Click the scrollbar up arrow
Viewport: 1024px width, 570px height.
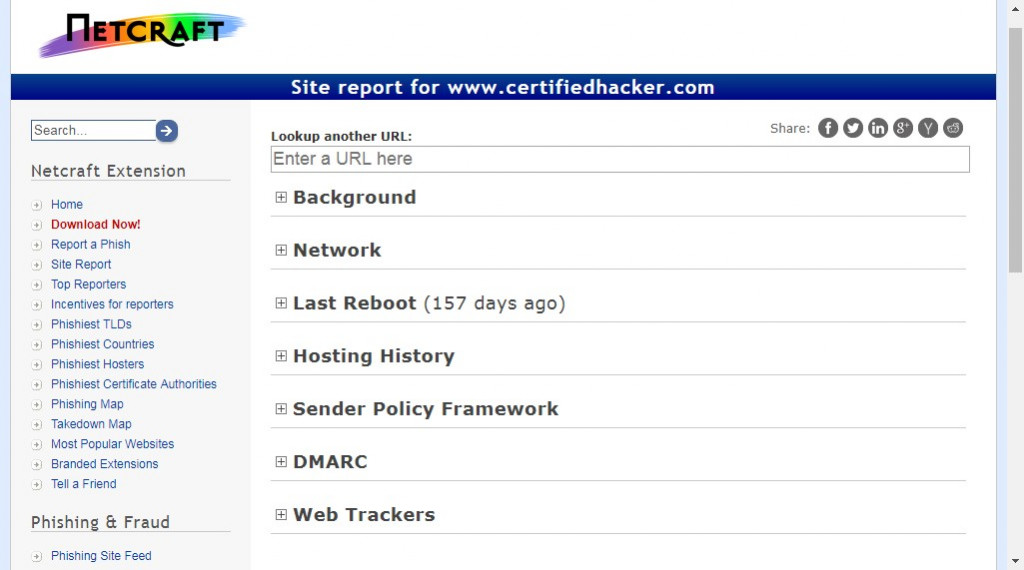pos(1016,8)
